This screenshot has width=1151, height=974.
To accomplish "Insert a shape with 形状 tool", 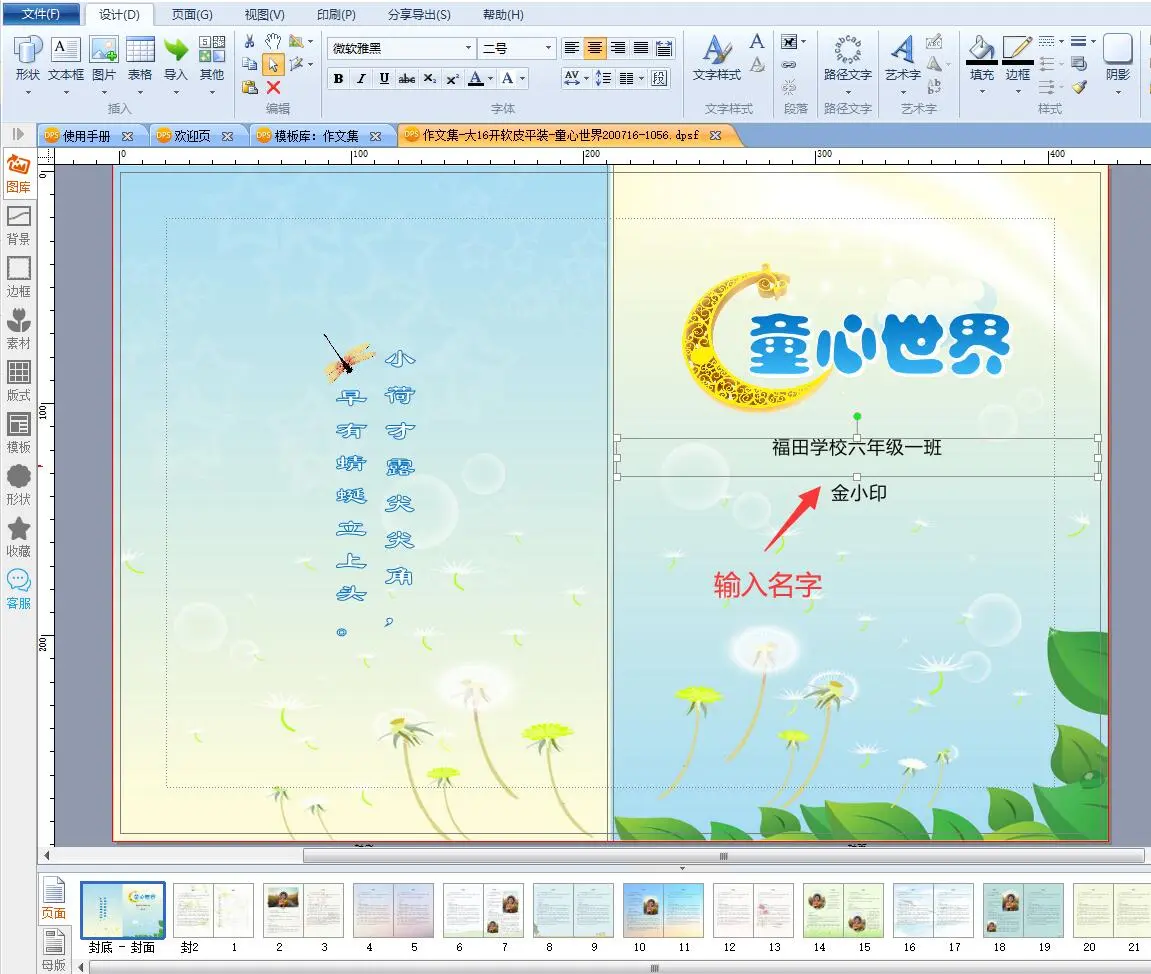I will click(28, 59).
